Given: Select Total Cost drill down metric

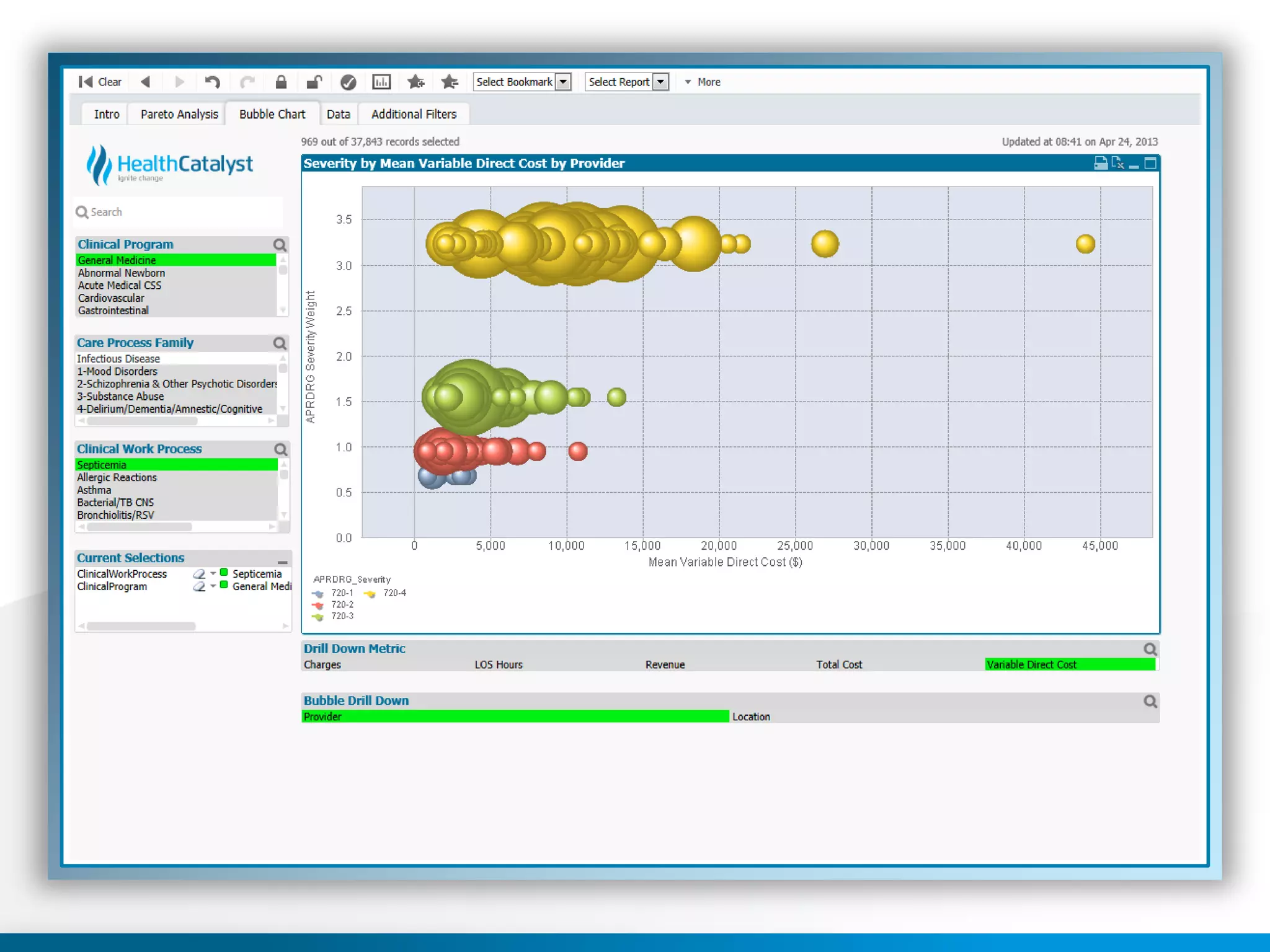Looking at the screenshot, I should [838, 664].
